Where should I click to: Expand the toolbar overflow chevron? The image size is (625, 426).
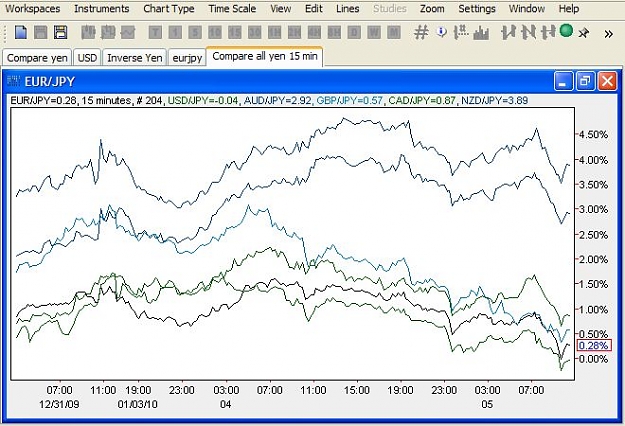[x=608, y=34]
